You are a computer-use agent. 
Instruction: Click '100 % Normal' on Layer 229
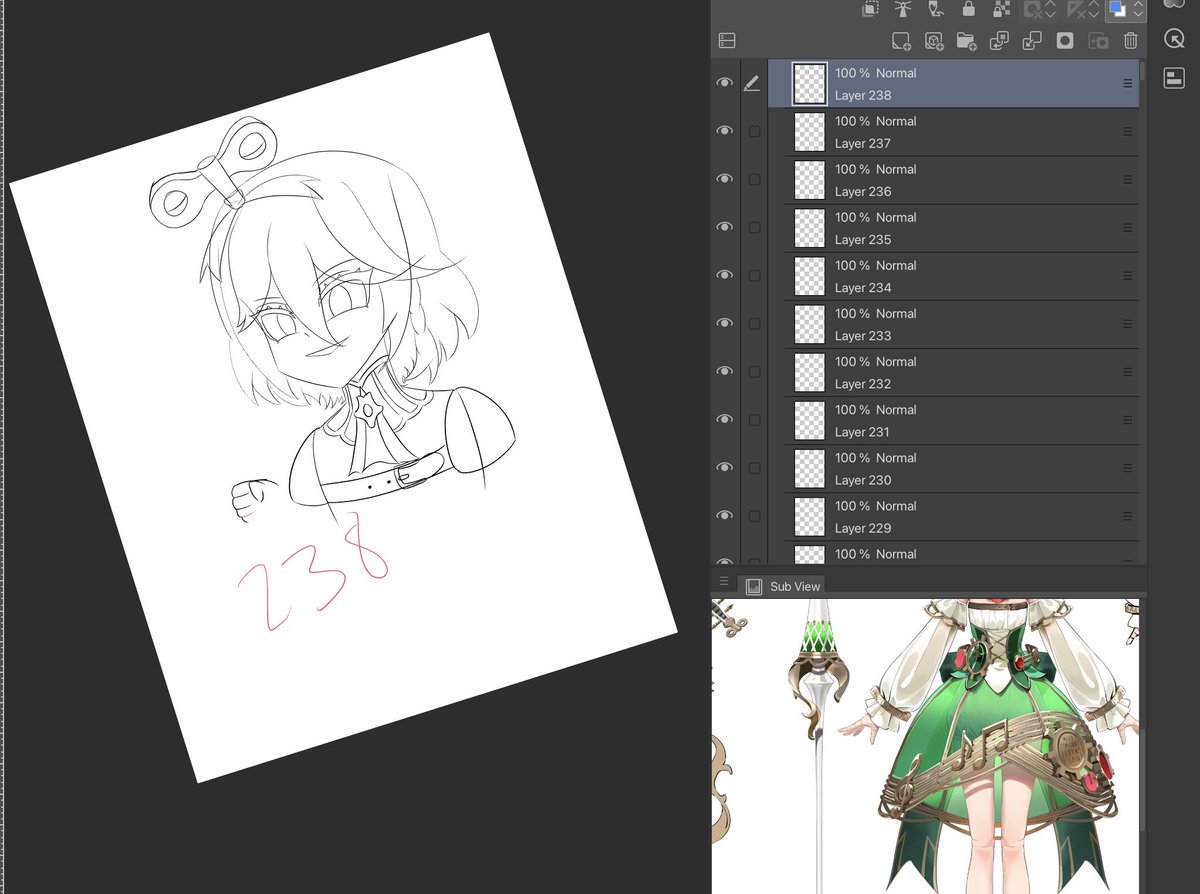point(876,505)
